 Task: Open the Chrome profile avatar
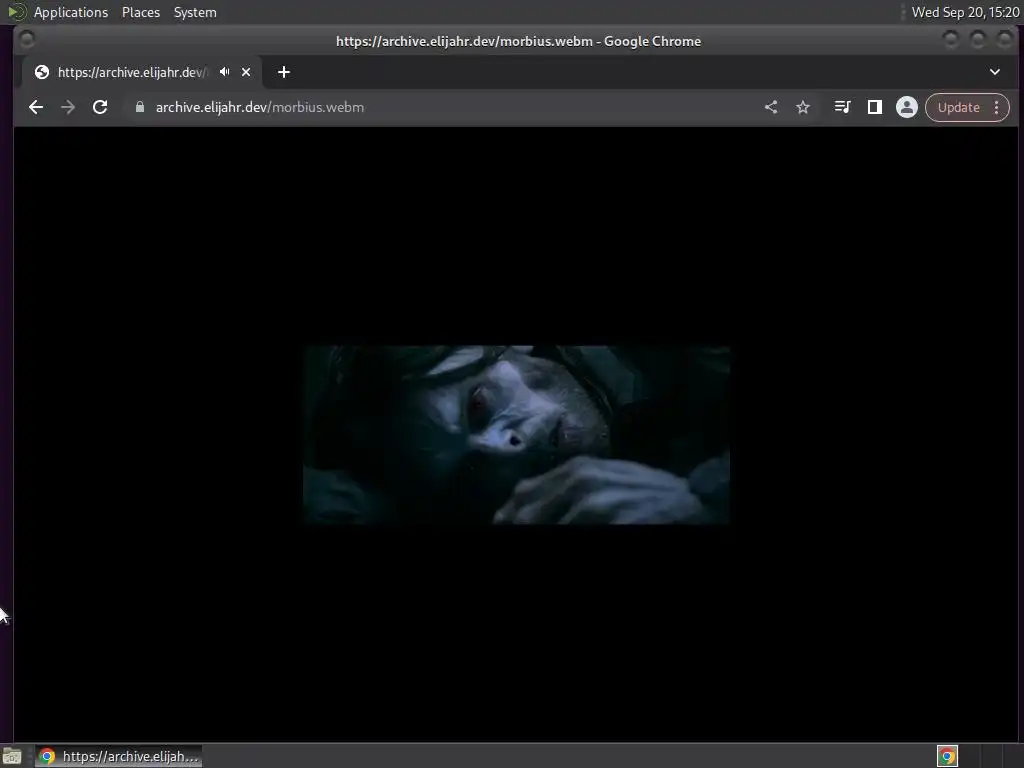(x=906, y=107)
